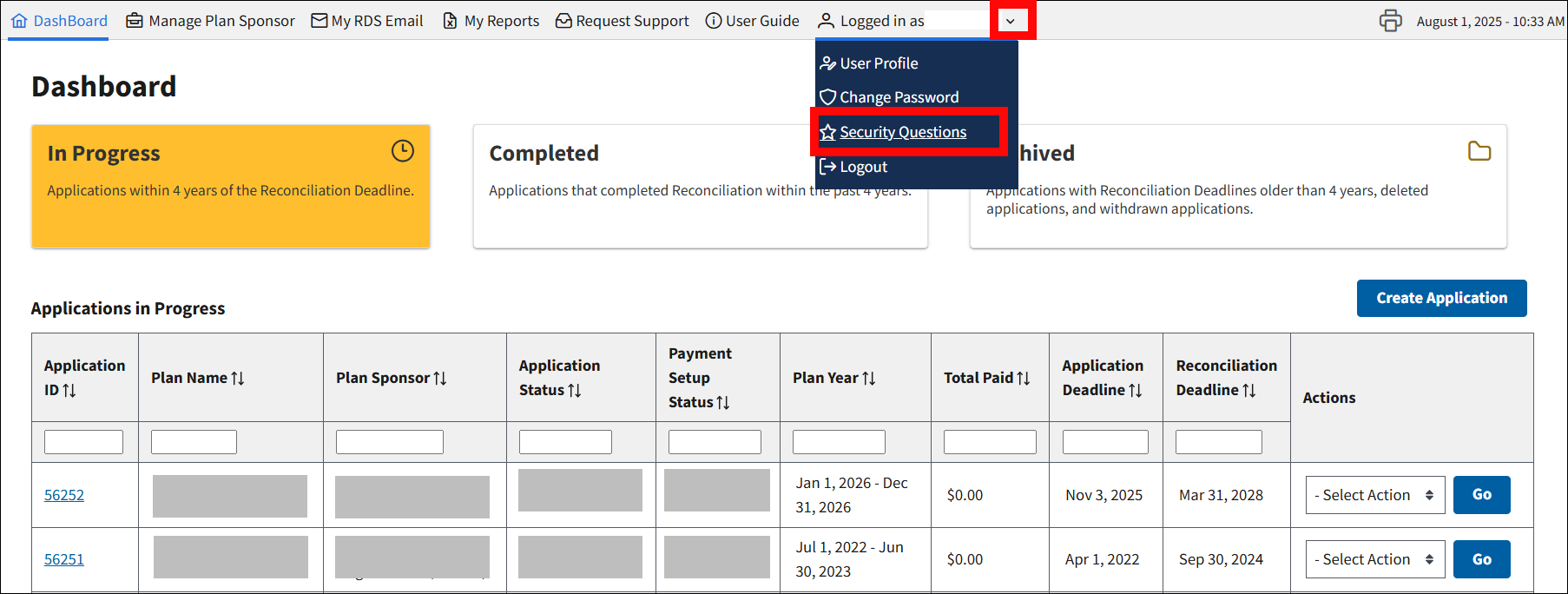
Task: Sort by Plan Year arrows icon
Action: tap(869, 379)
